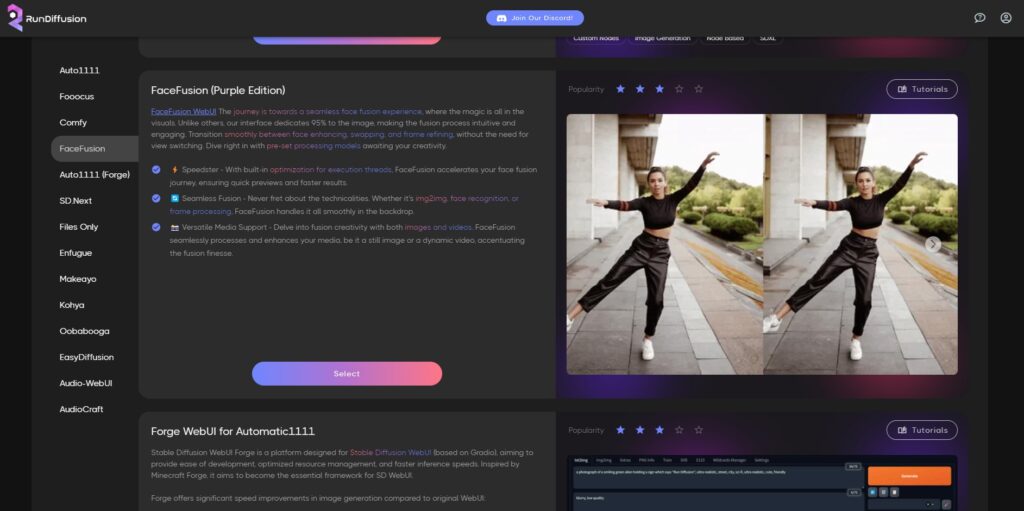Open the FaceFusion WebUI link
The height and width of the screenshot is (511, 1024).
(184, 112)
